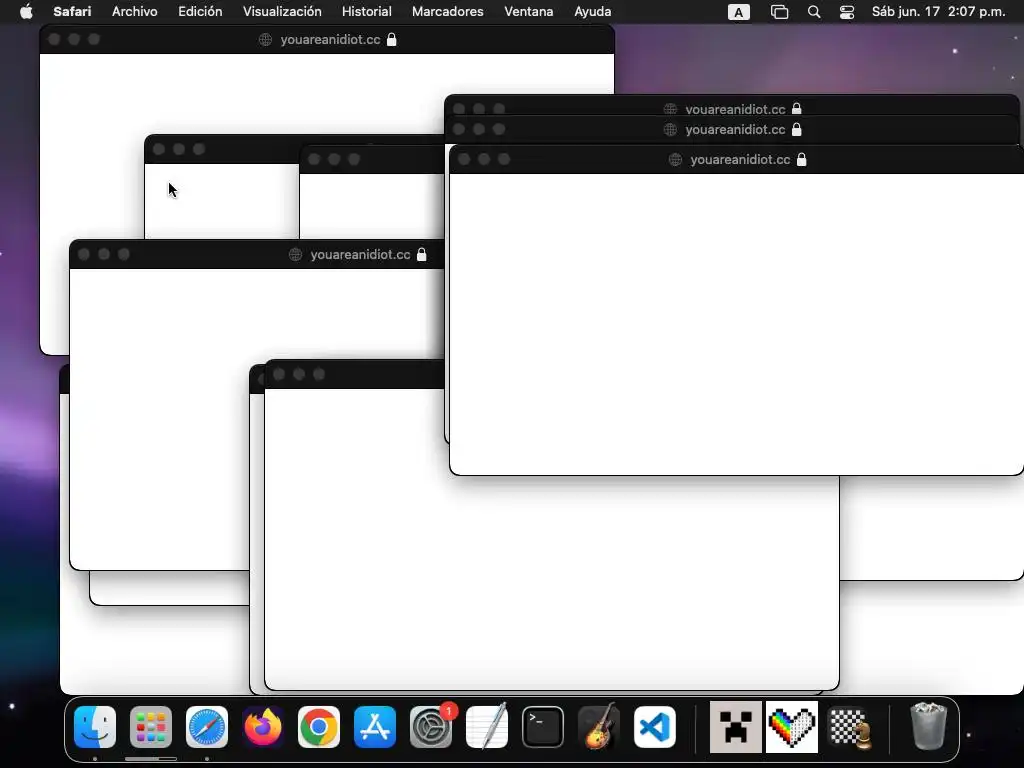Open Control Center in menu bar
The width and height of the screenshot is (1024, 768).
click(x=847, y=12)
